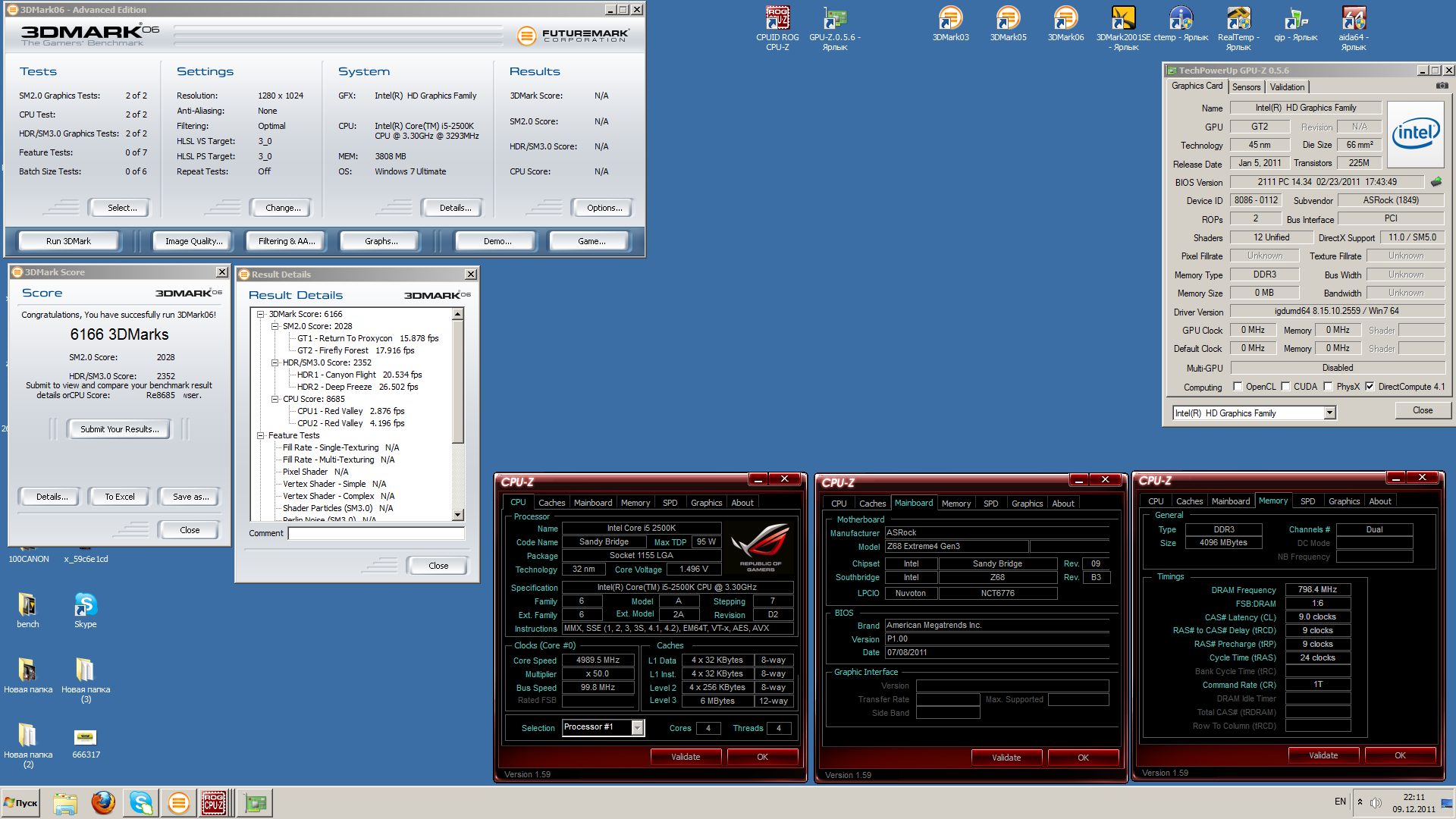The image size is (1456, 819).
Task: Open Firefox from taskbar
Action: click(103, 803)
